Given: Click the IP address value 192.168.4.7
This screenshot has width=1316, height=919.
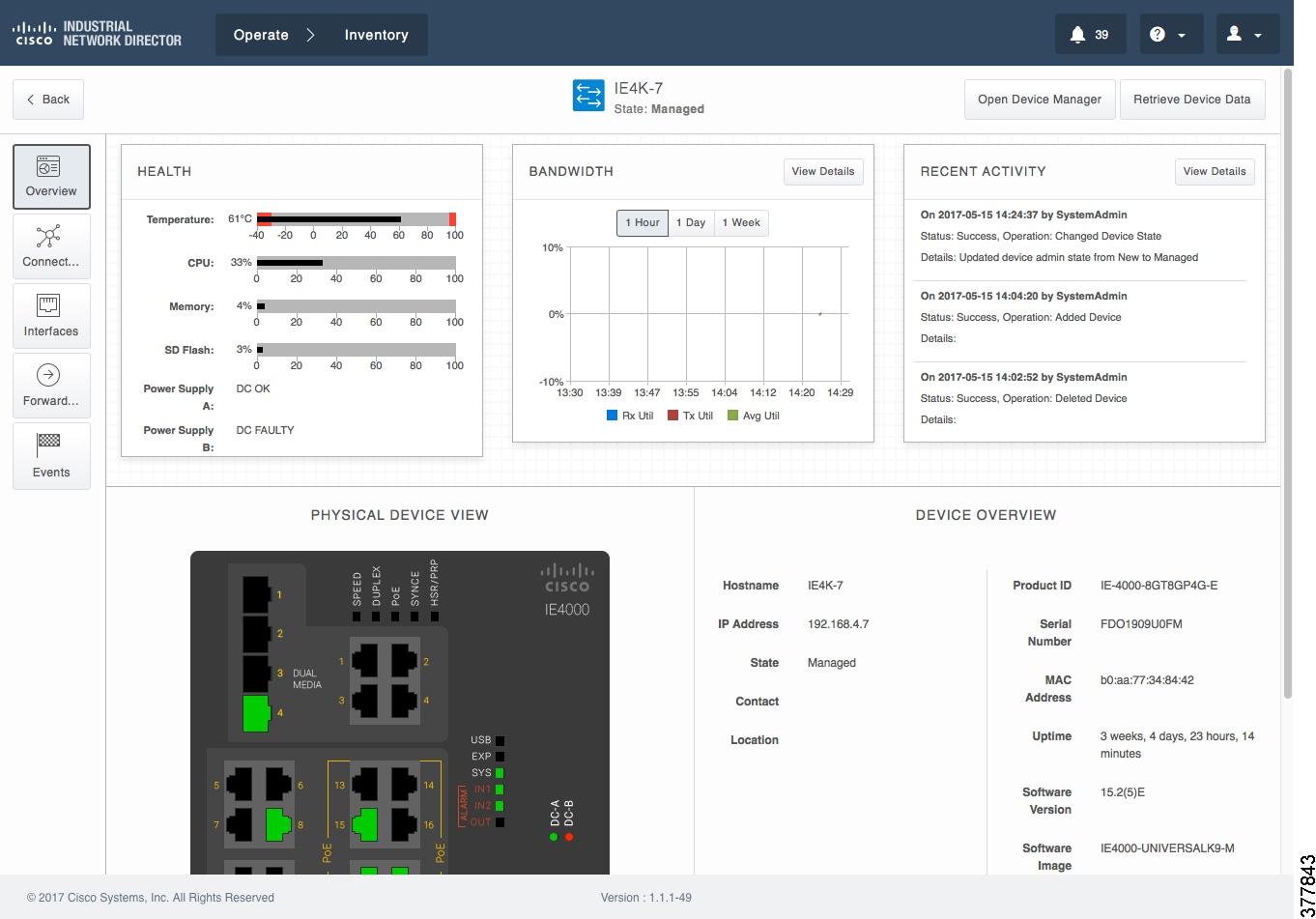Looking at the screenshot, I should click(838, 624).
